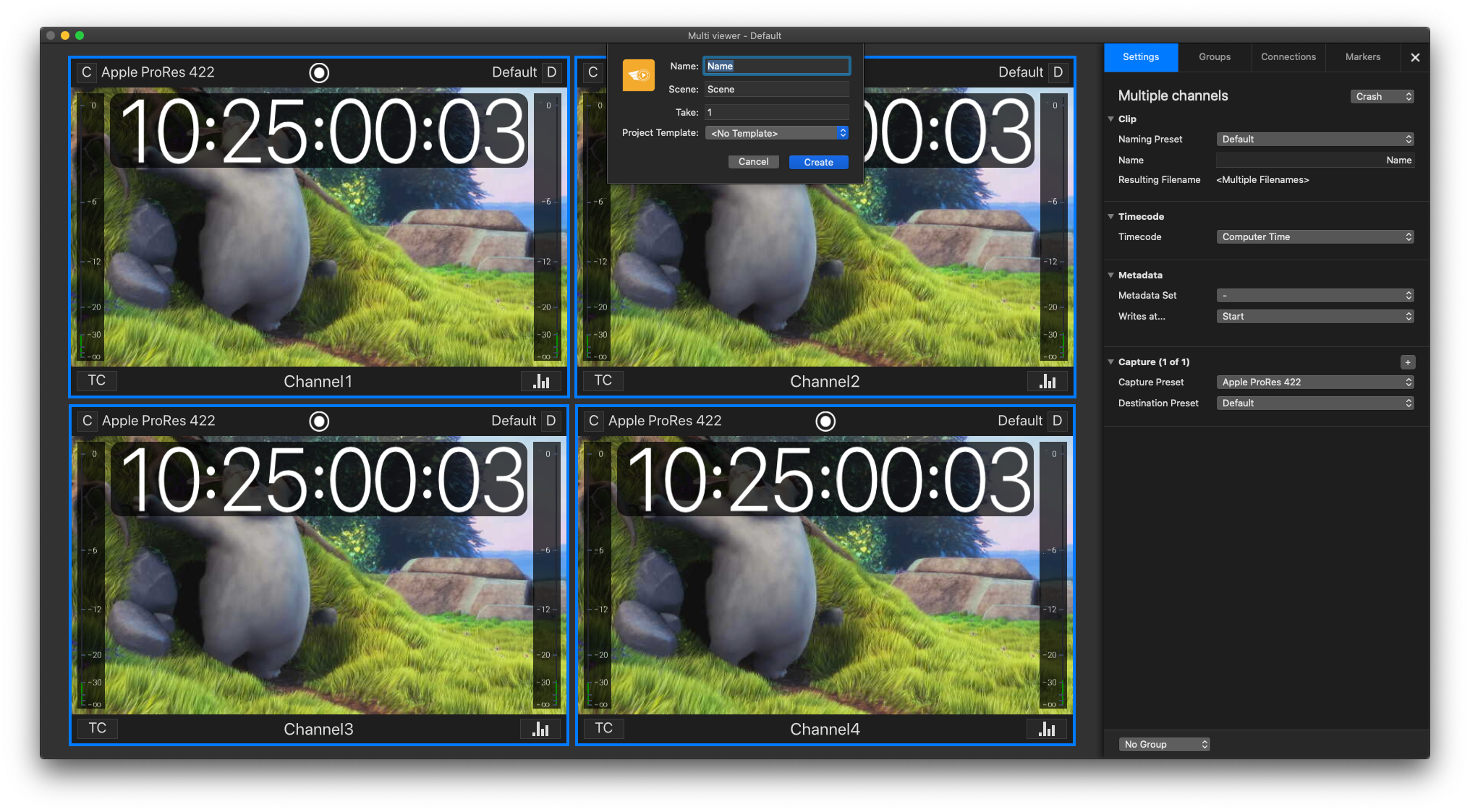Screen dimensions: 1470x812
Task: Click the D button on Channel1
Action: (x=552, y=72)
